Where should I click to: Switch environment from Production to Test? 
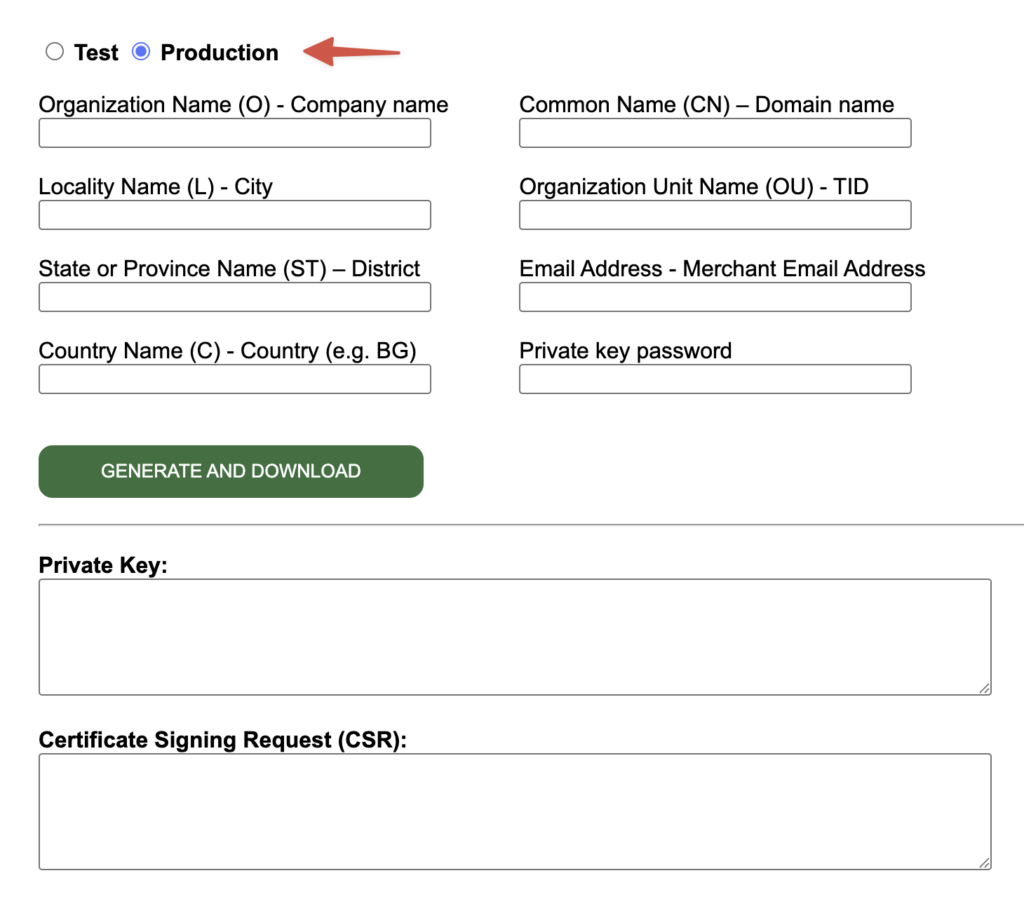55,51
